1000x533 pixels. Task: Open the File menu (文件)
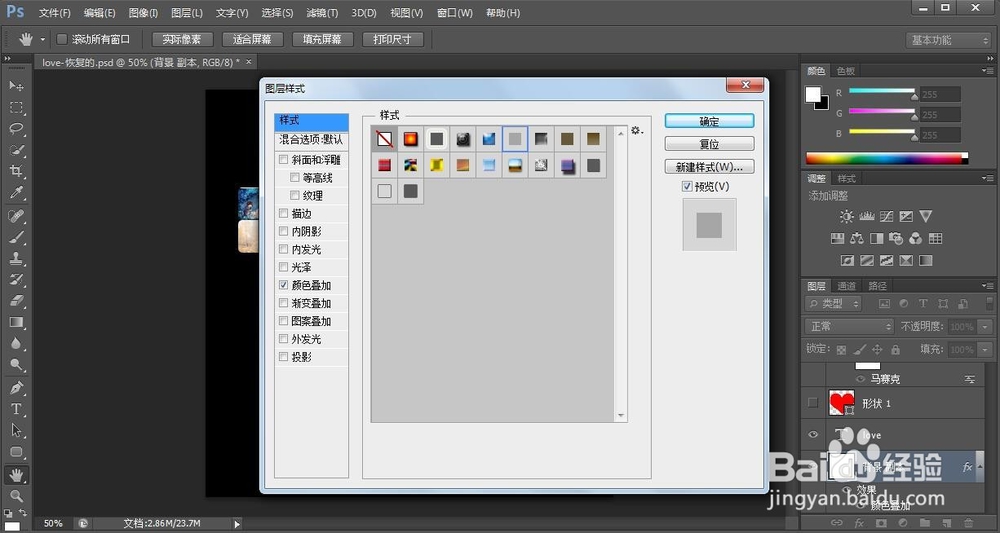pos(54,13)
